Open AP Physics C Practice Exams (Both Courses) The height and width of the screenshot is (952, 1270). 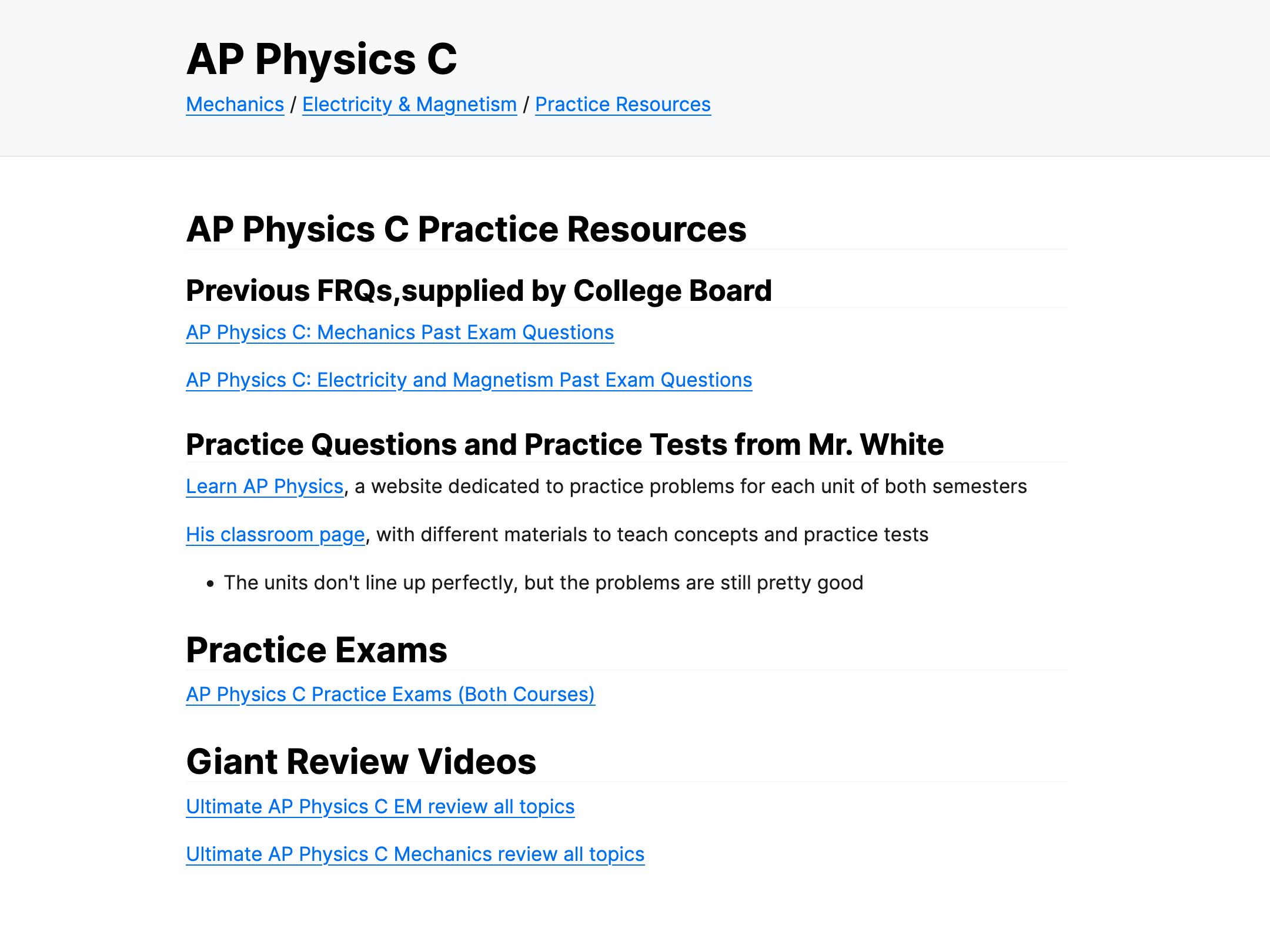(x=390, y=695)
